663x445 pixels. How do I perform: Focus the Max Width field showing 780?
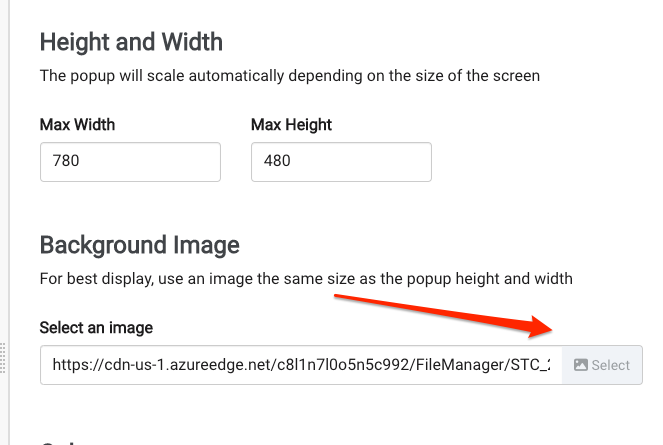[x=130, y=162]
